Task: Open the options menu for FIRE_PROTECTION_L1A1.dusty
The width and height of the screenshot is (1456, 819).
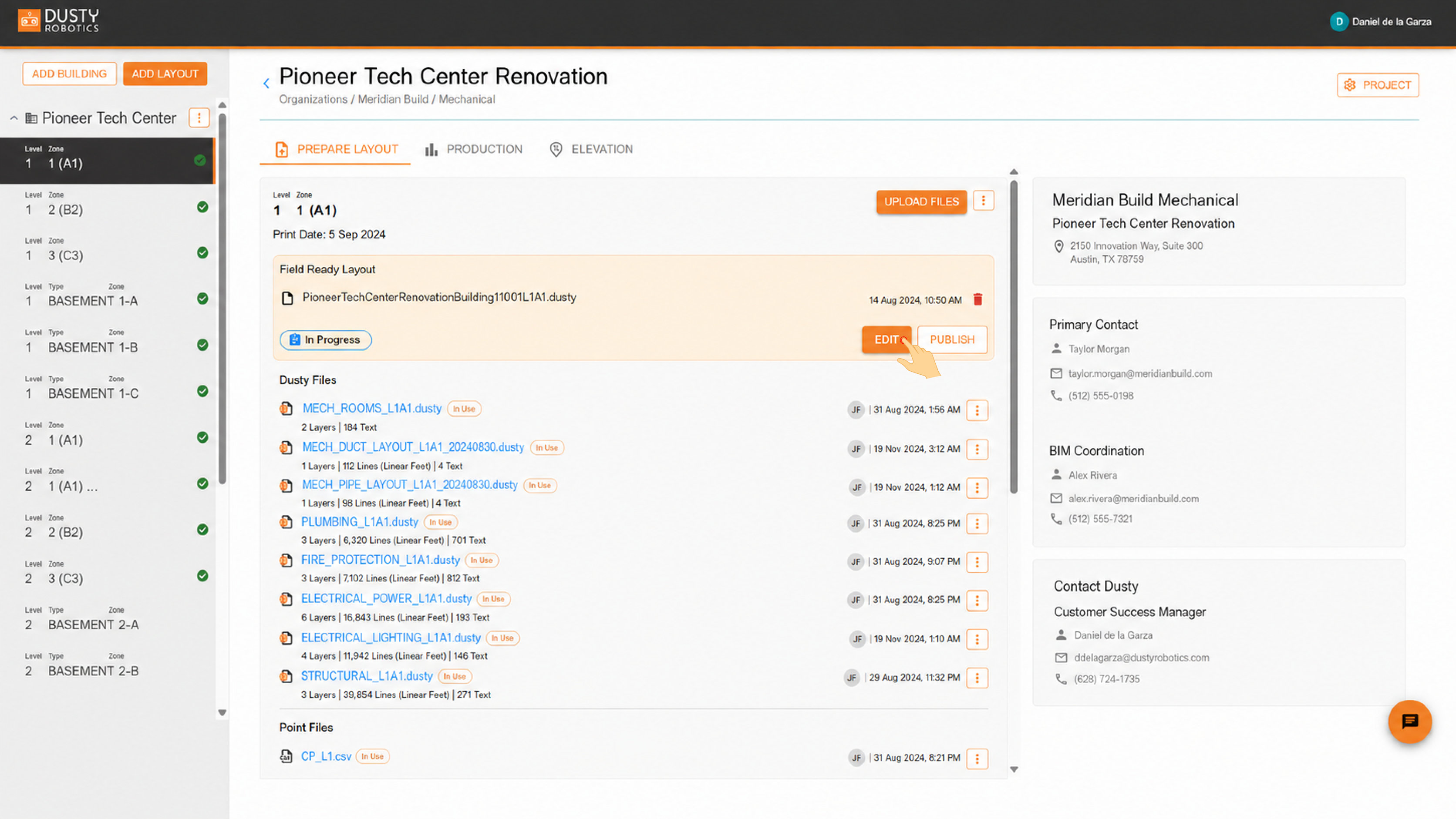Action: point(977,562)
